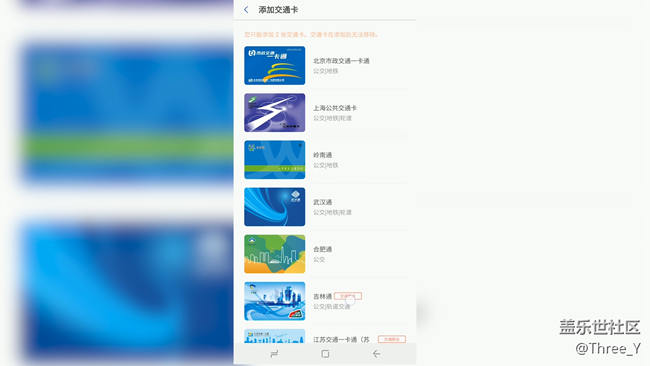Select the 江苏交通一卡通 card image
Viewport: 650px width, 366px height.
pyautogui.click(x=274, y=336)
